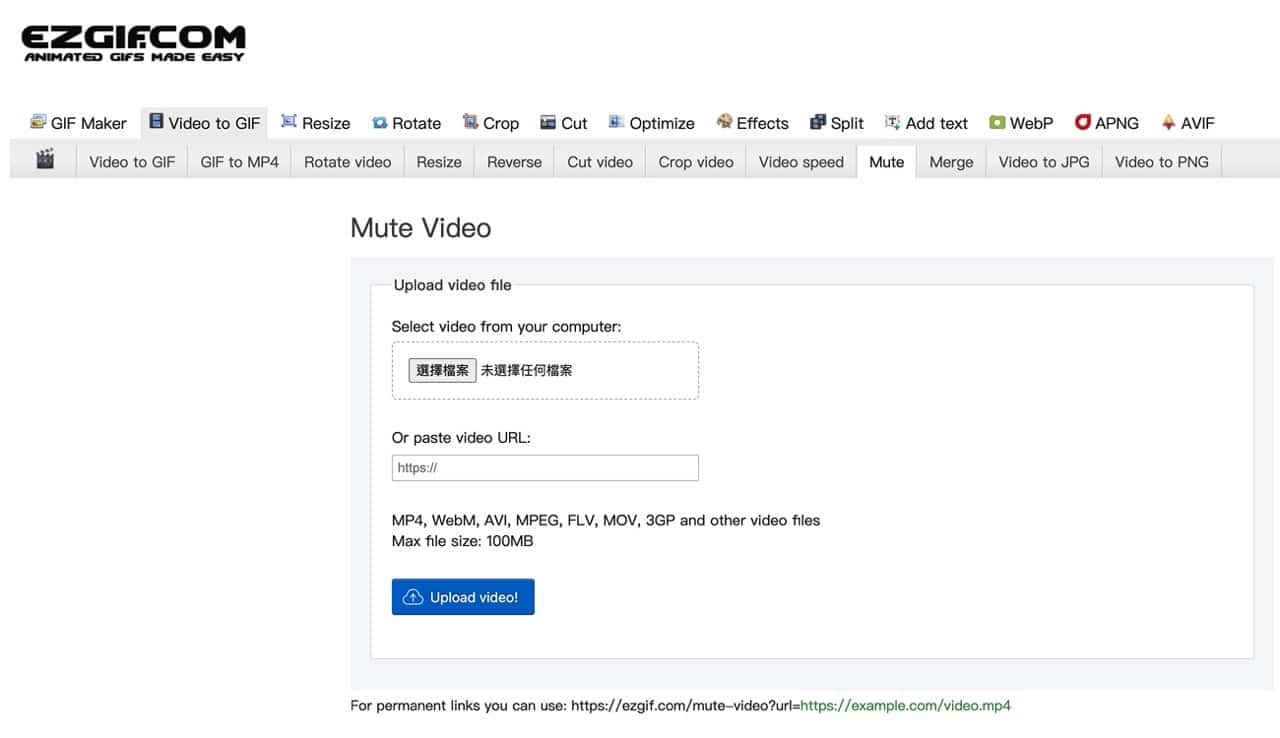
Task: Click the EZGIF.COM logo
Action: (133, 44)
